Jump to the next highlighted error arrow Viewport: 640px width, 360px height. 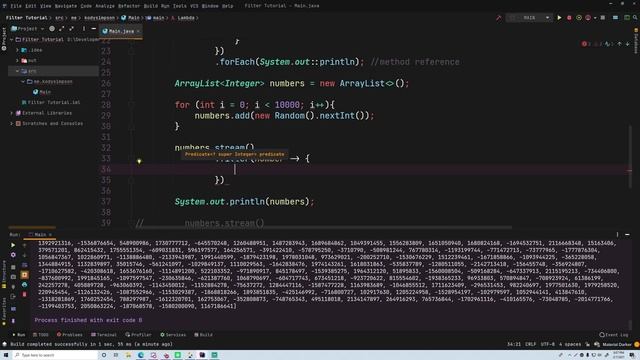coord(628,44)
